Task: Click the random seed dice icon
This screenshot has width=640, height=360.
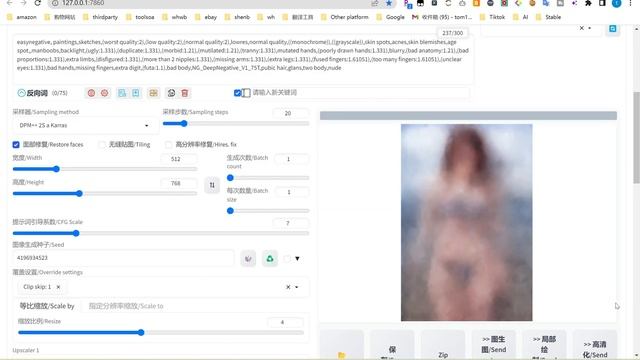Action: pyautogui.click(x=248, y=259)
